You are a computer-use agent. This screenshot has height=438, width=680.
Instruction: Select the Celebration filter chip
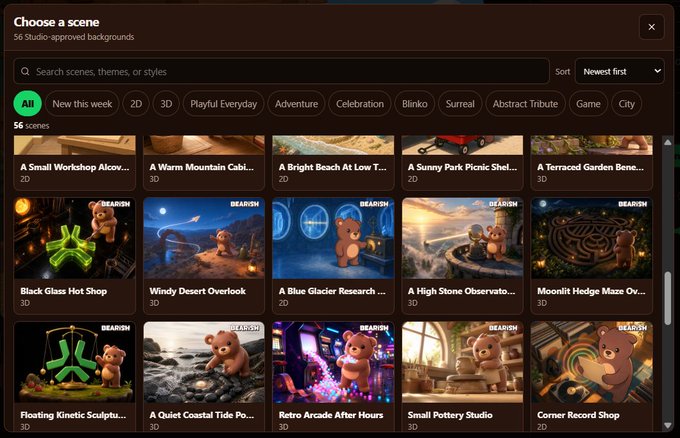pos(360,104)
